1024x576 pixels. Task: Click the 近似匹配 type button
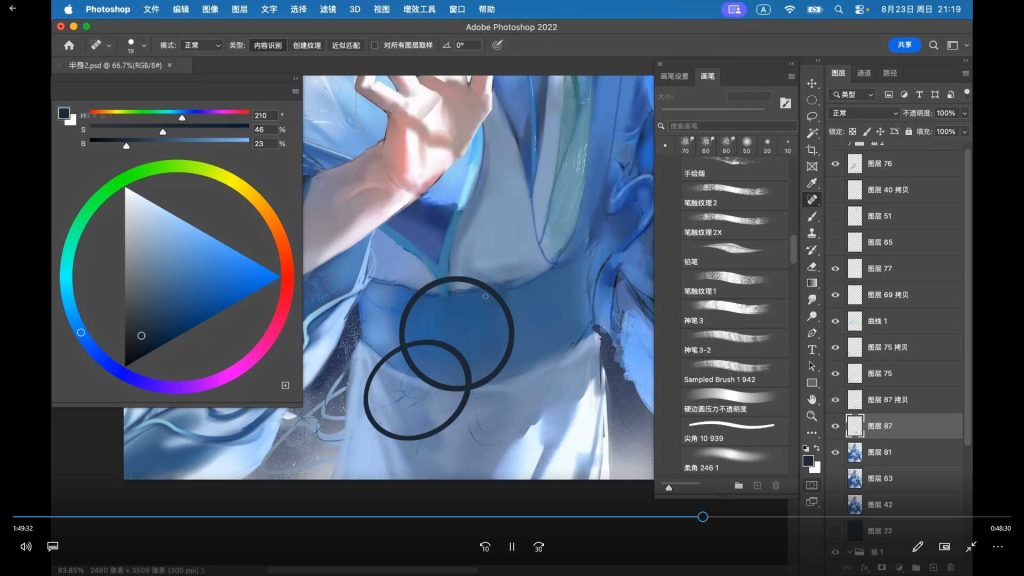coord(345,45)
